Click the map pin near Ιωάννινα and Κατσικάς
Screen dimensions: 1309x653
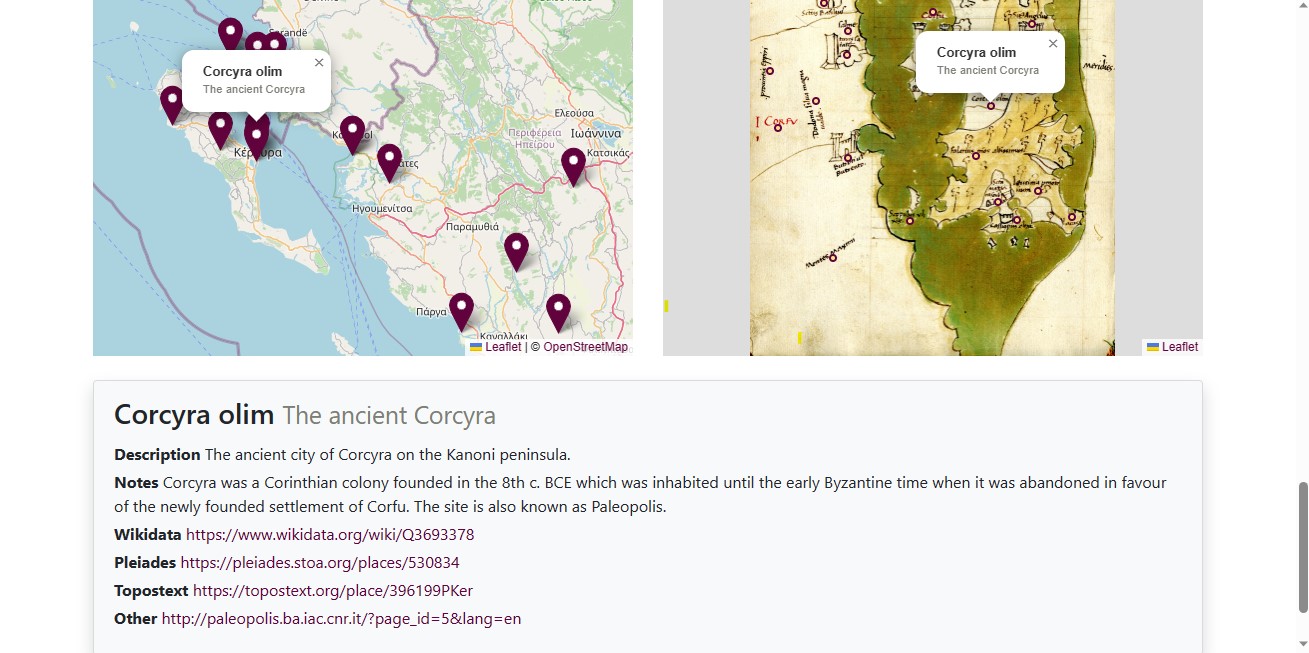pos(573,165)
